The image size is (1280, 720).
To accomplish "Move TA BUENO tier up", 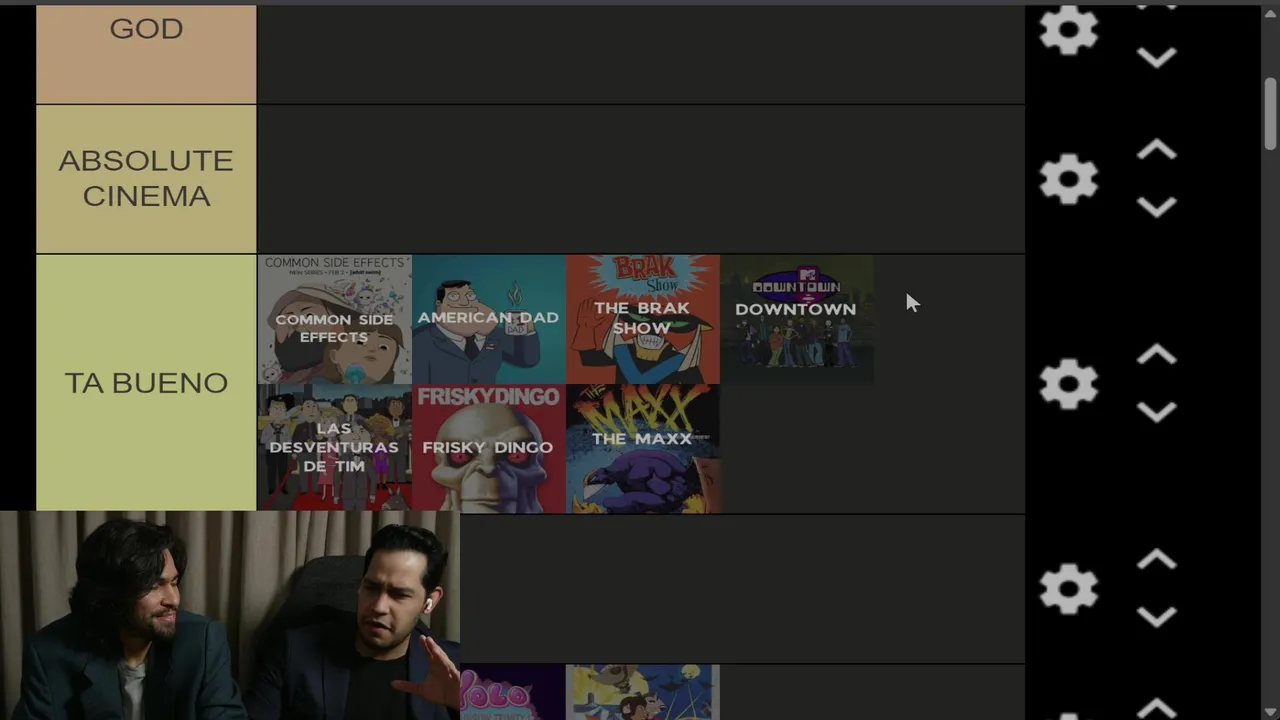I will click(x=1157, y=355).
